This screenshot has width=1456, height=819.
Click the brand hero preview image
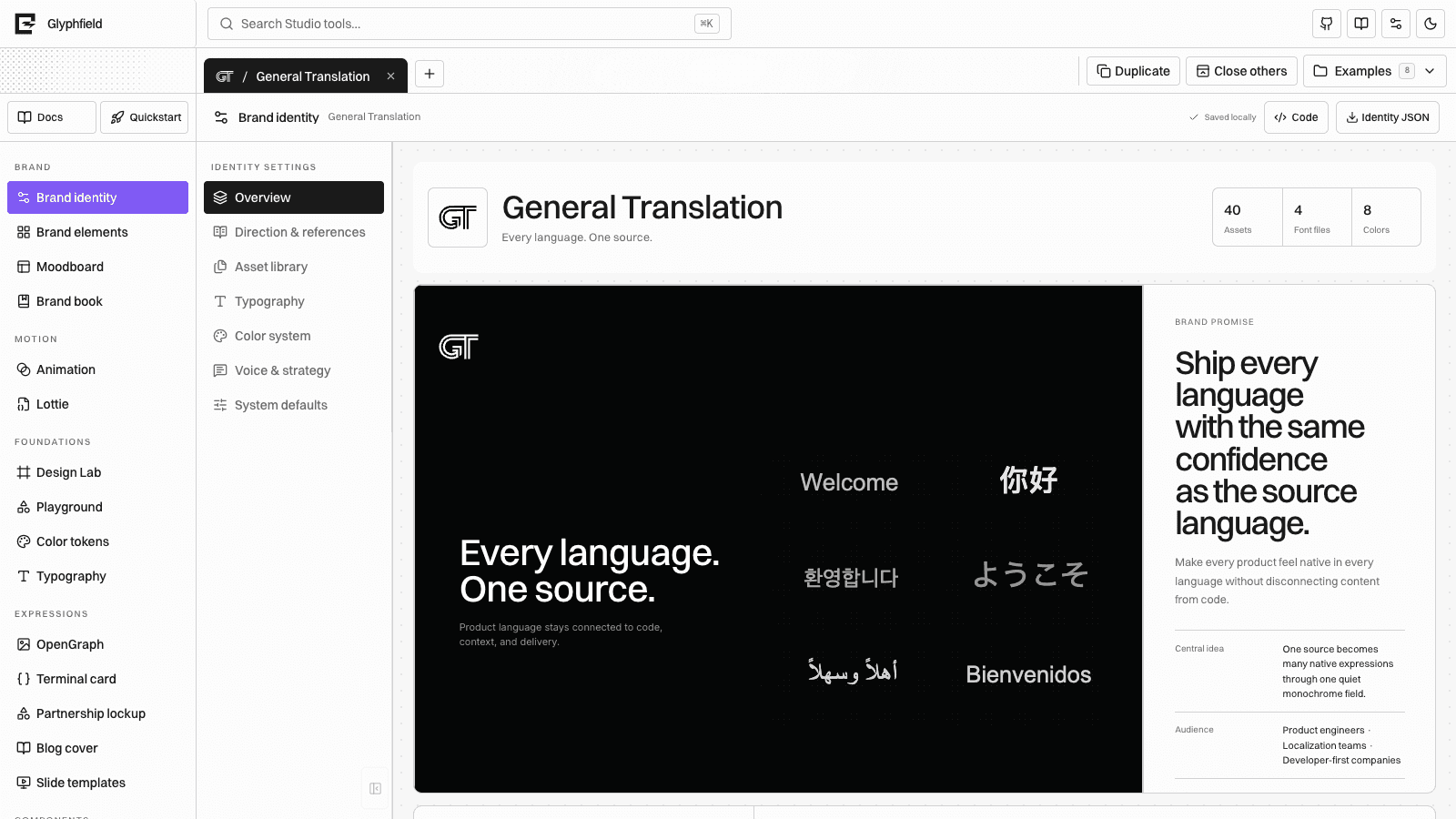point(778,539)
